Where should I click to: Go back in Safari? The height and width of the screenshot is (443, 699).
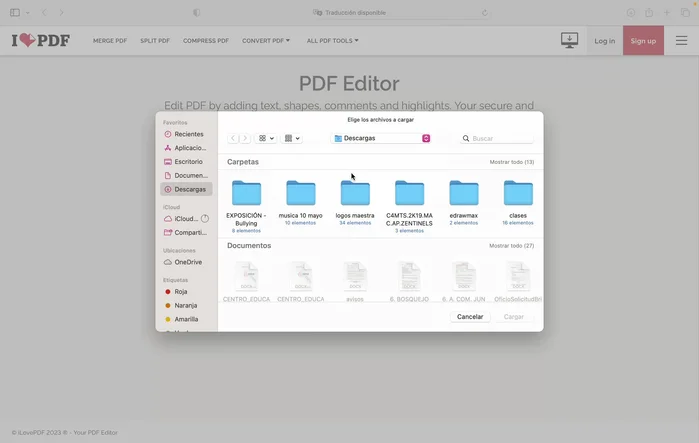coord(44,12)
